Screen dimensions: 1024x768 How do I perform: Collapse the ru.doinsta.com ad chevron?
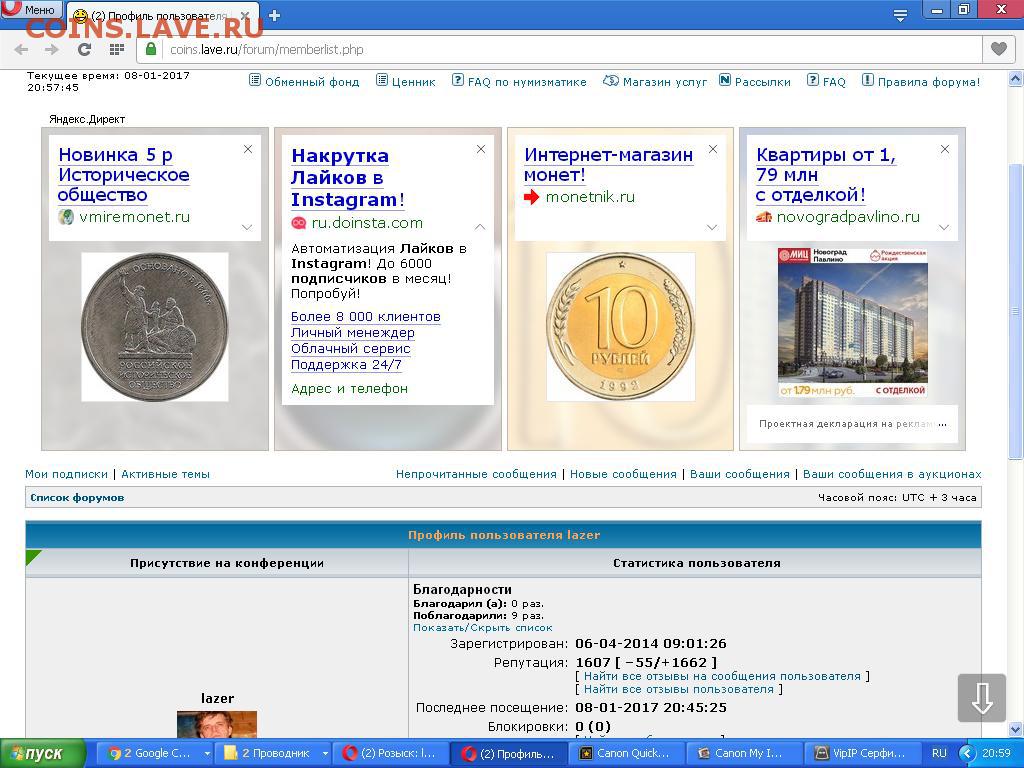pyautogui.click(x=480, y=227)
